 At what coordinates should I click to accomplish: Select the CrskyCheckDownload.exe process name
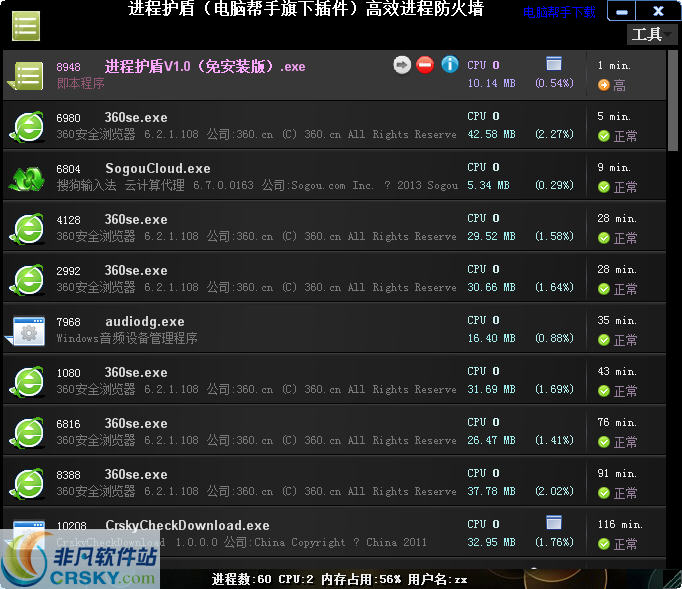click(x=187, y=525)
